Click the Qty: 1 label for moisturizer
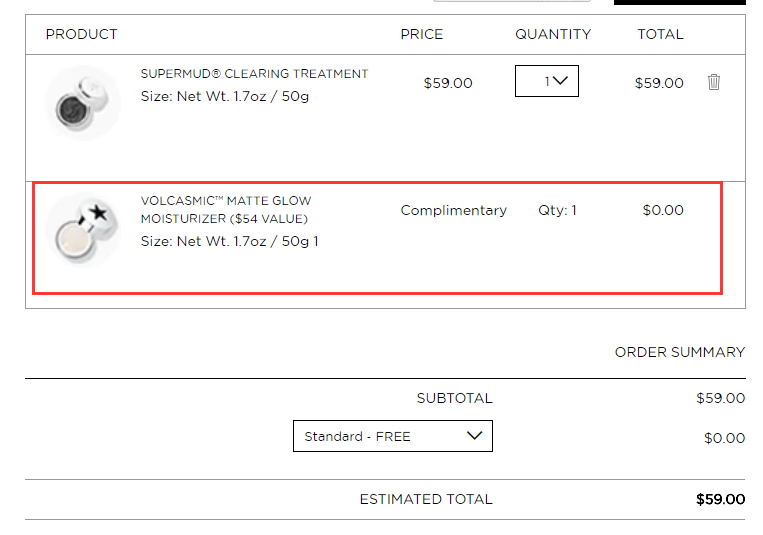The height and width of the screenshot is (535, 763). [557, 210]
